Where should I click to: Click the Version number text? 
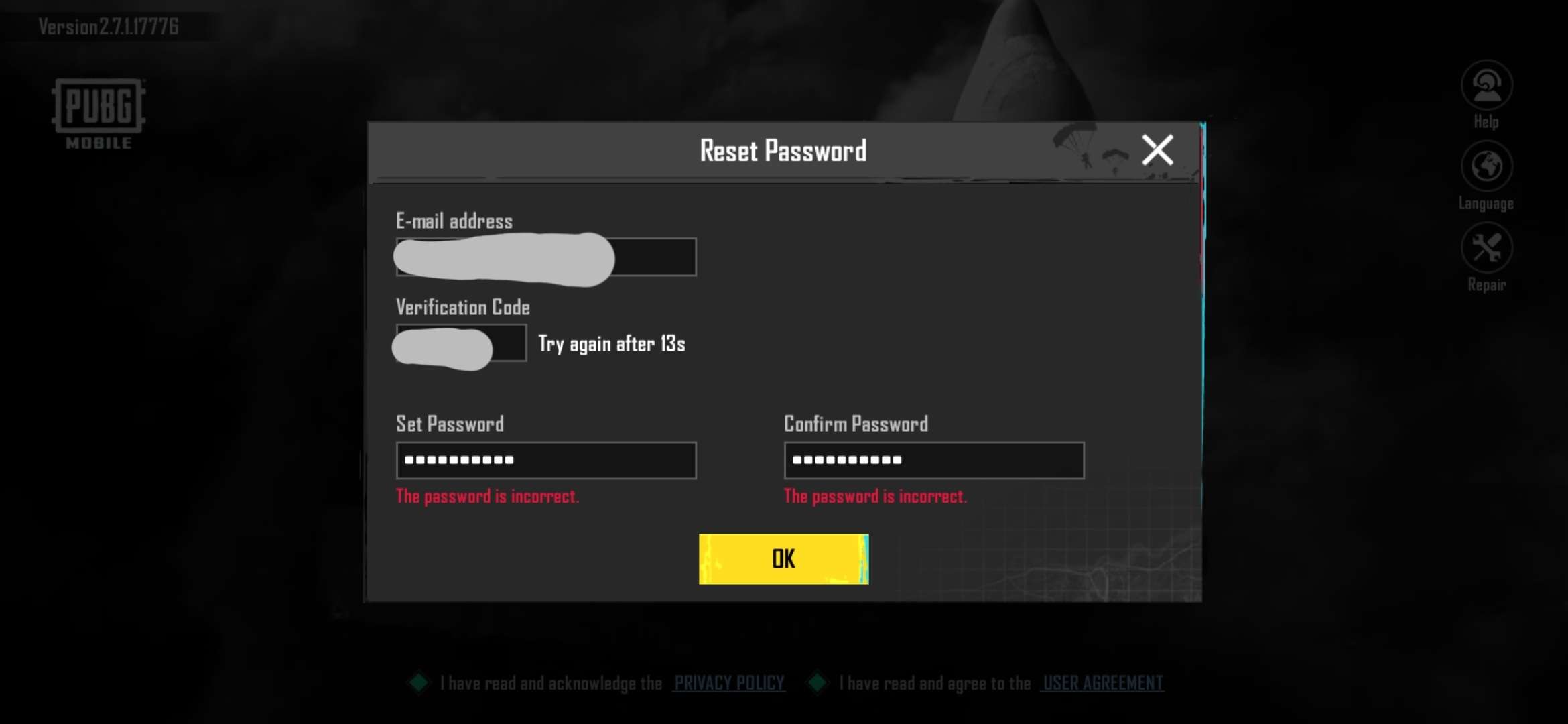(108, 27)
